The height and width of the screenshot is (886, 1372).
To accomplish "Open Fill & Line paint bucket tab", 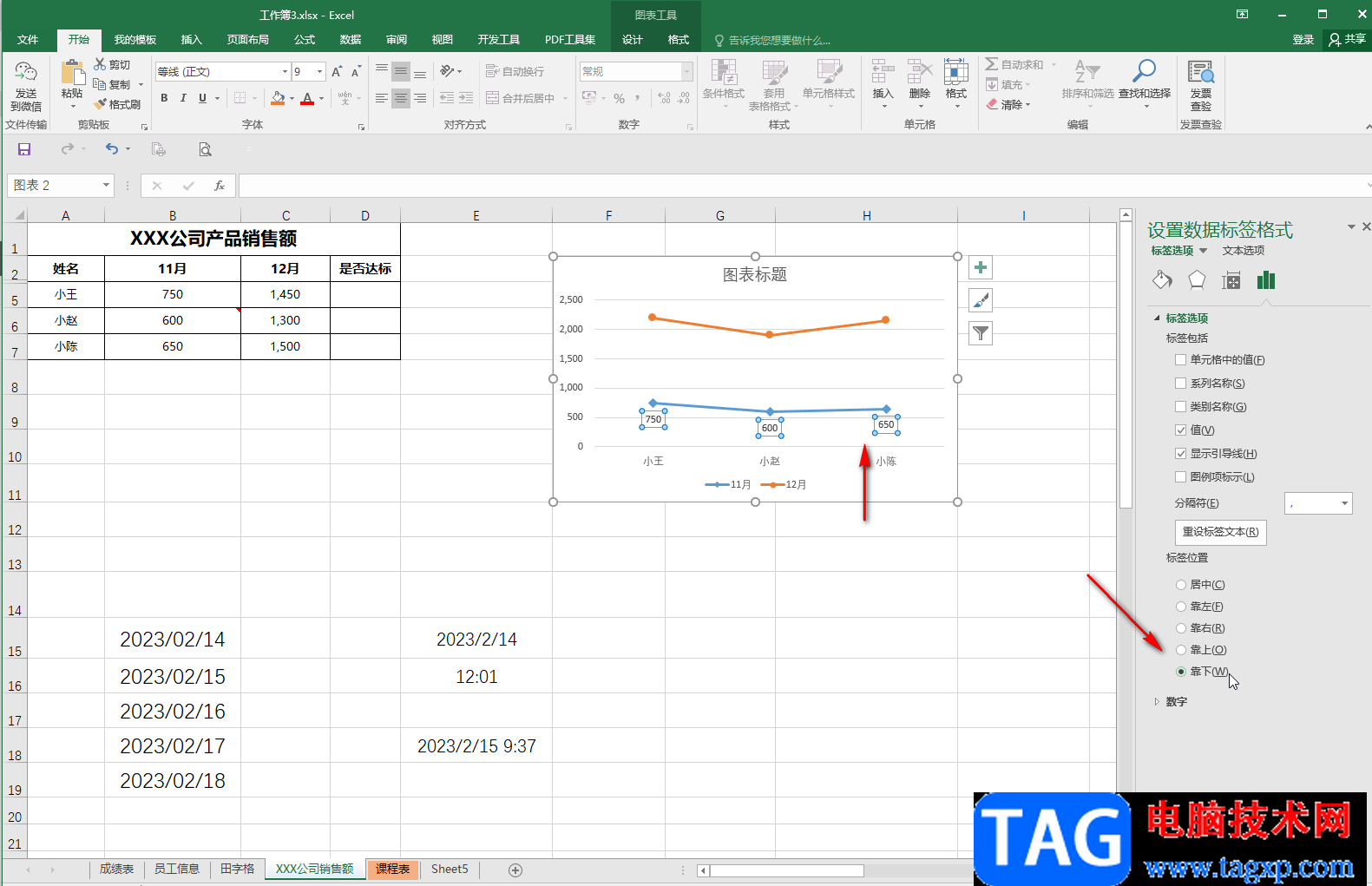I will [1162, 279].
